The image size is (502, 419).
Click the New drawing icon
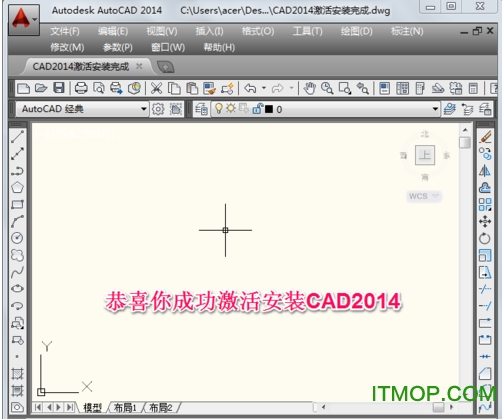(x=23, y=88)
